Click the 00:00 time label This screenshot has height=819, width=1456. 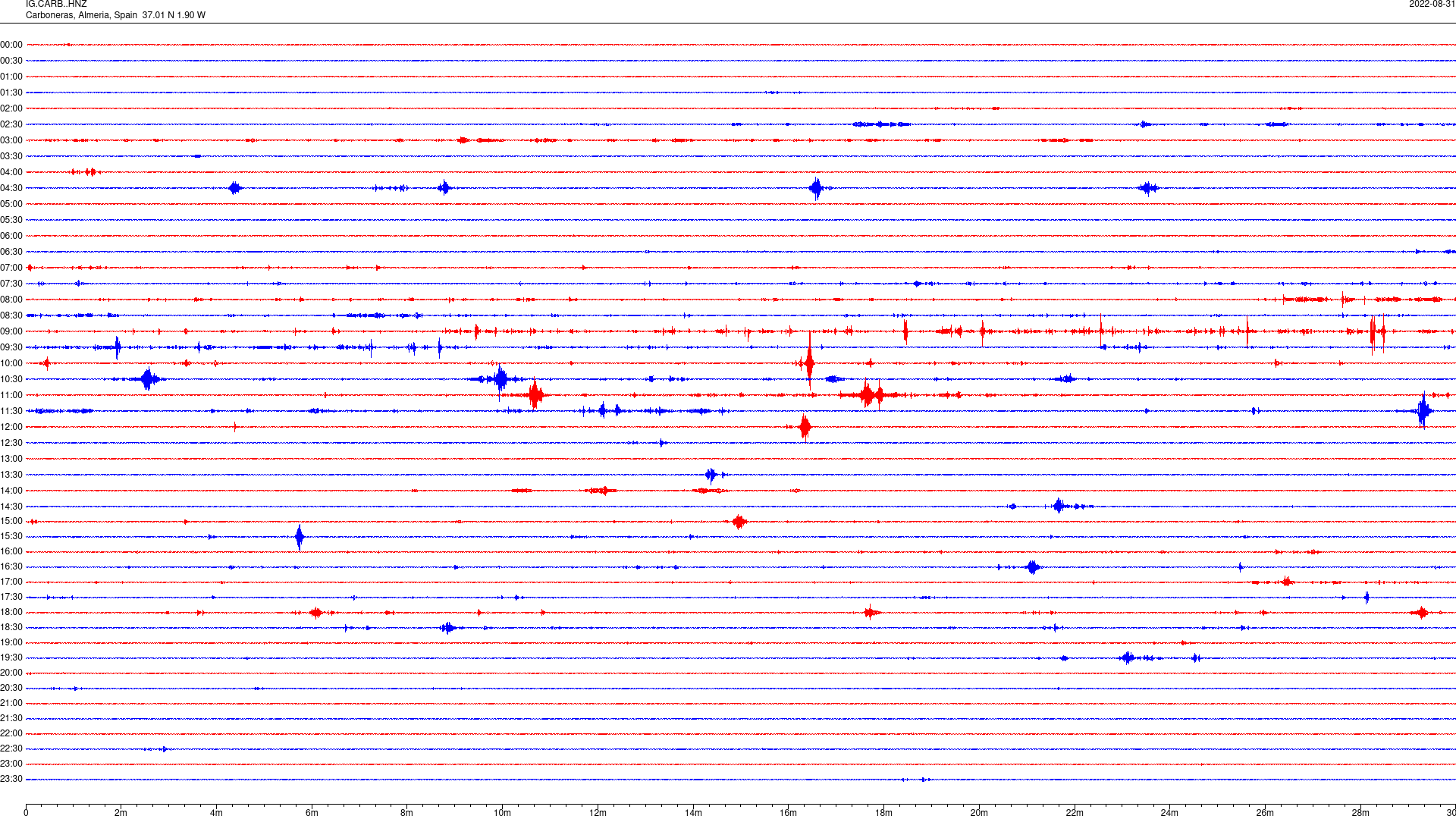[11, 45]
